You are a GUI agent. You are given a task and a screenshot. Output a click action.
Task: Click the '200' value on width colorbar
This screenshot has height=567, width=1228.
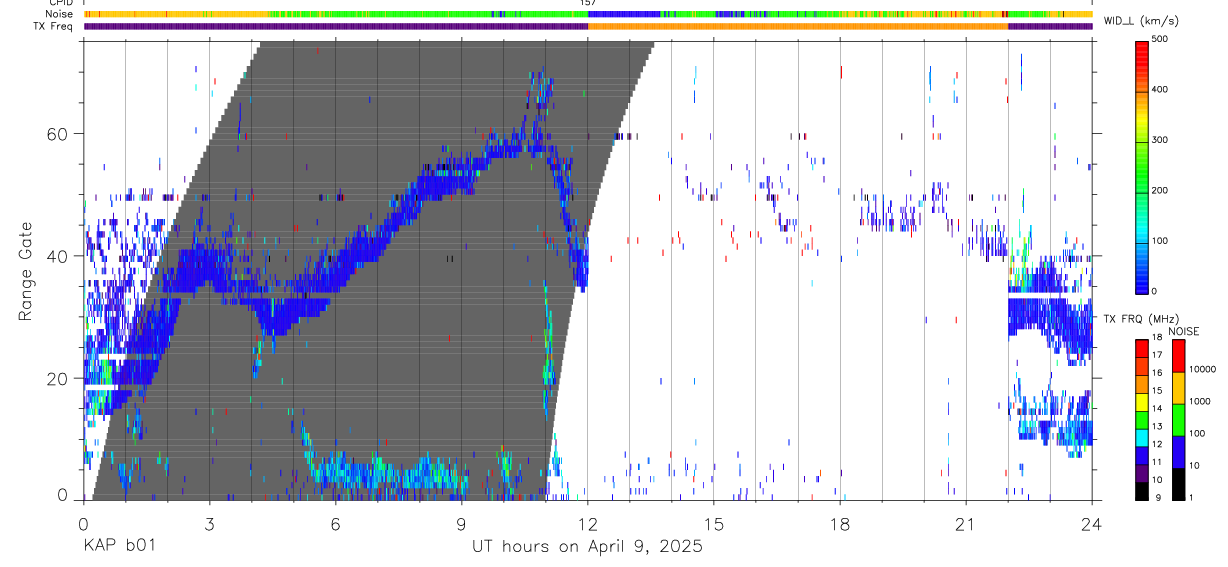coord(1161,190)
